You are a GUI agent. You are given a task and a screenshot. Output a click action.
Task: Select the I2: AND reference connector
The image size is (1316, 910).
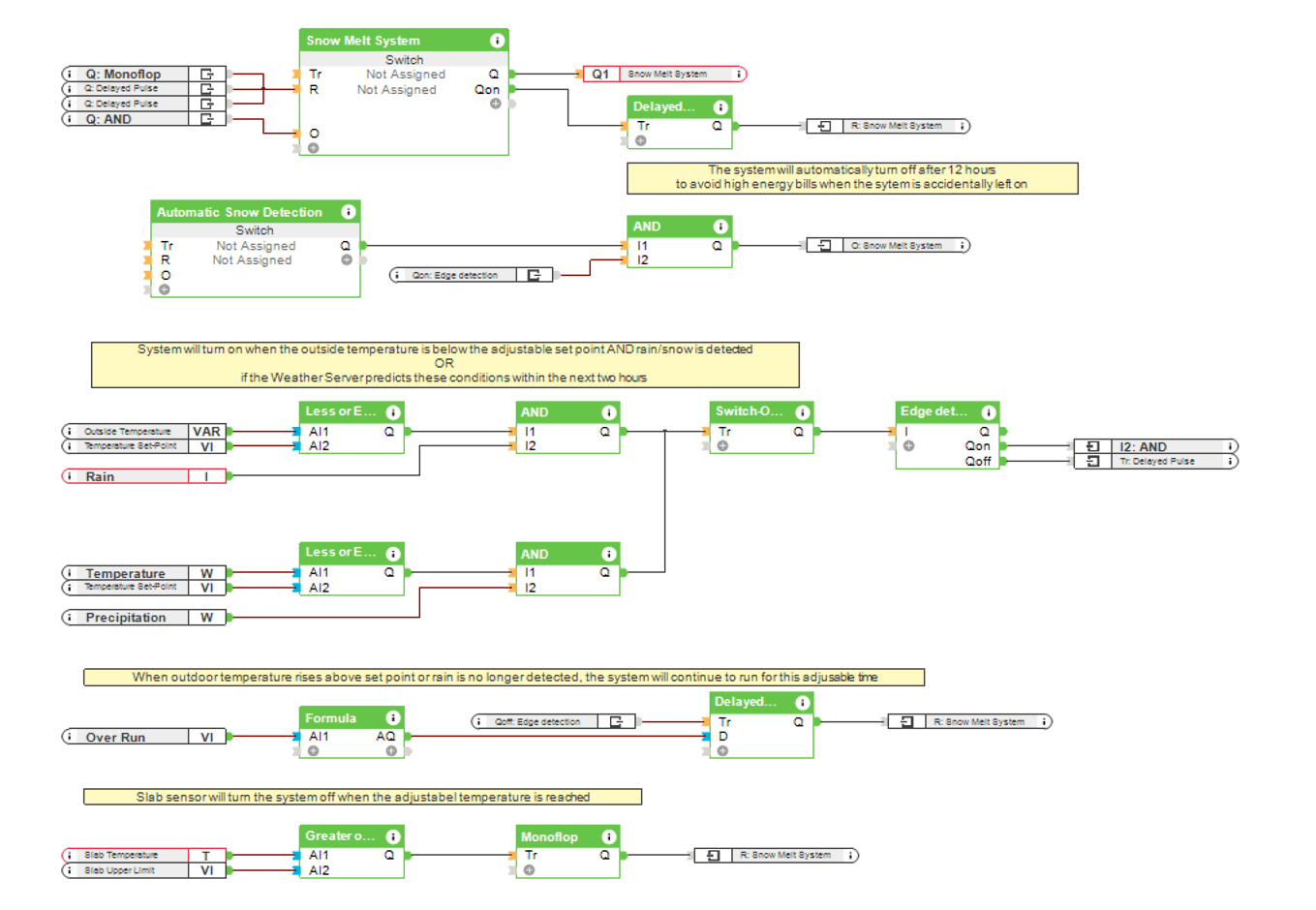click(1155, 446)
